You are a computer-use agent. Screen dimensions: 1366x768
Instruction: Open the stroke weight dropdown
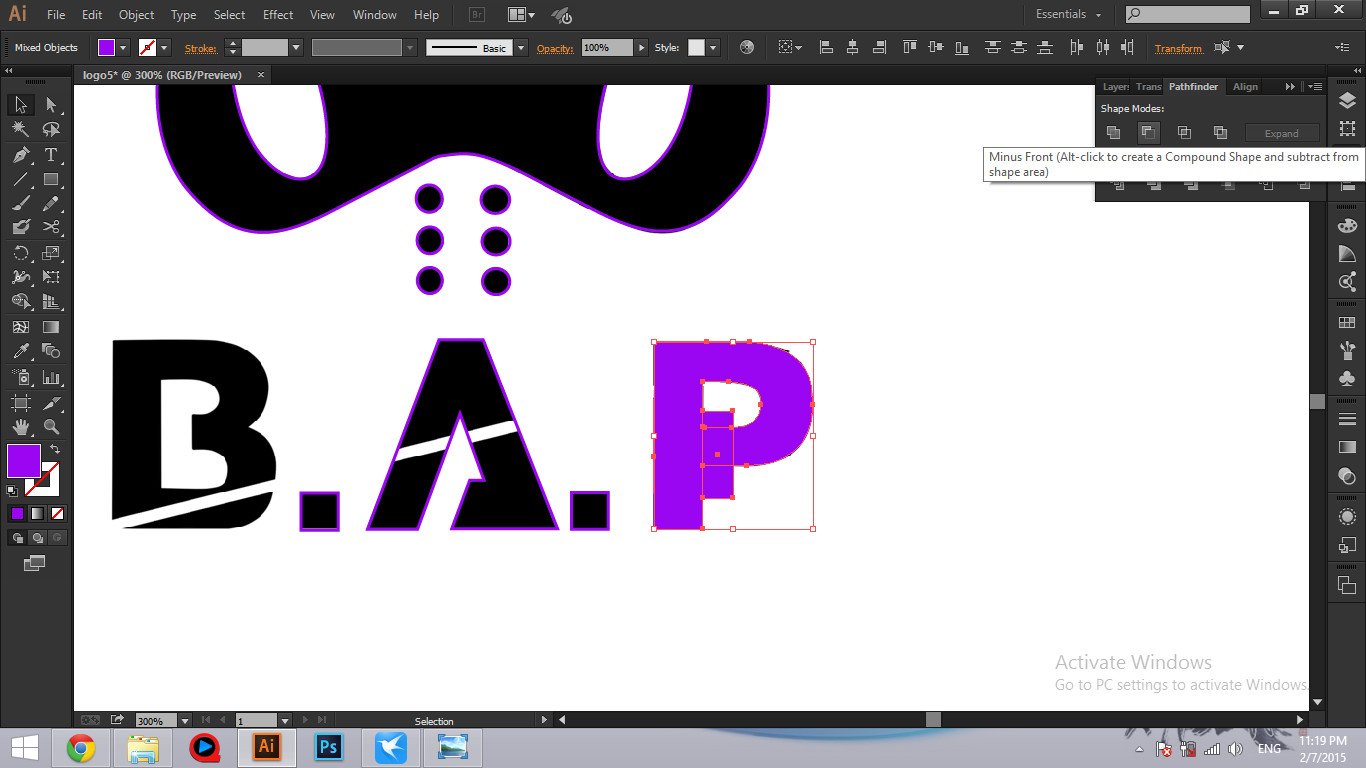tap(296, 47)
